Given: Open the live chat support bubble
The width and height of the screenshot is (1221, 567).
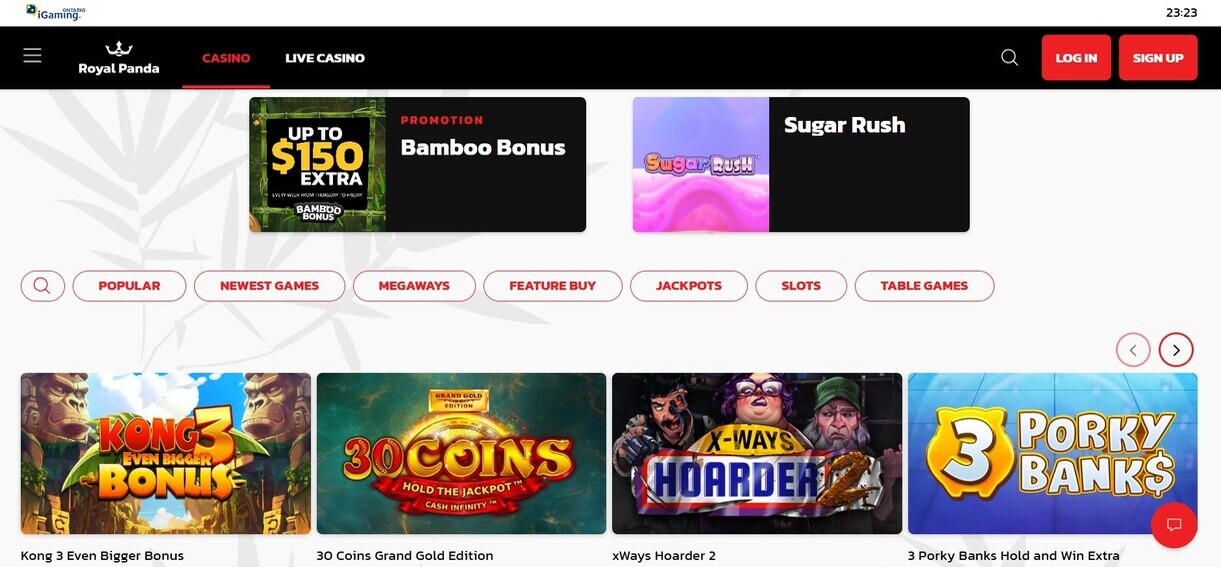Looking at the screenshot, I should [1174, 525].
